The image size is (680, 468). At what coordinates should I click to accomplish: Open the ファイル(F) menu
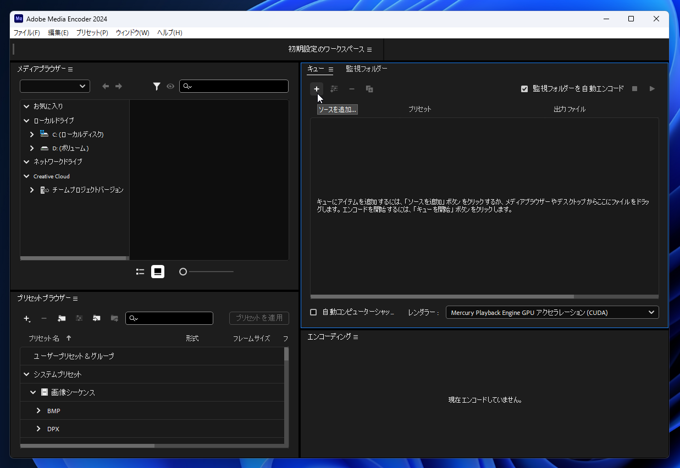click(26, 33)
